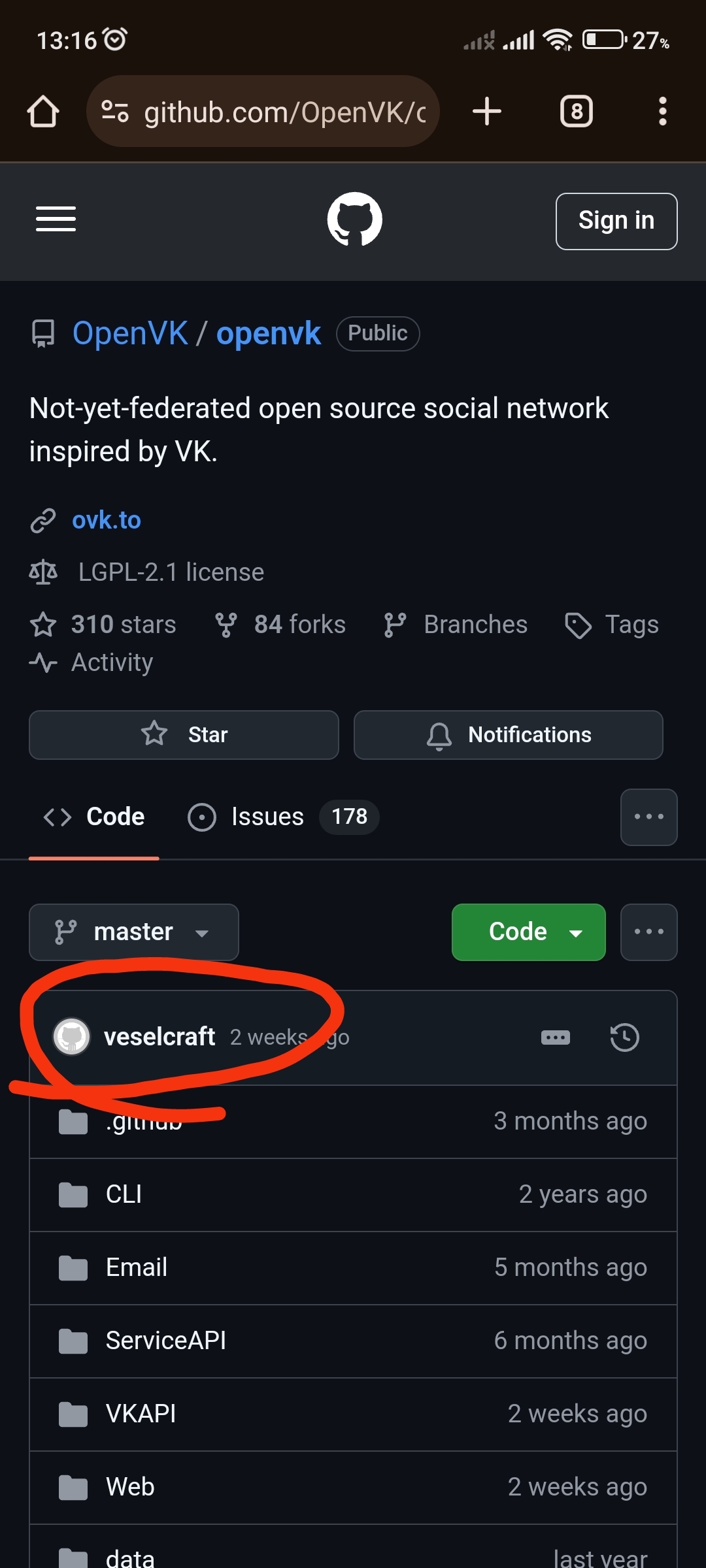Tap the browser address bar
This screenshot has height=1568, width=706.
275,112
